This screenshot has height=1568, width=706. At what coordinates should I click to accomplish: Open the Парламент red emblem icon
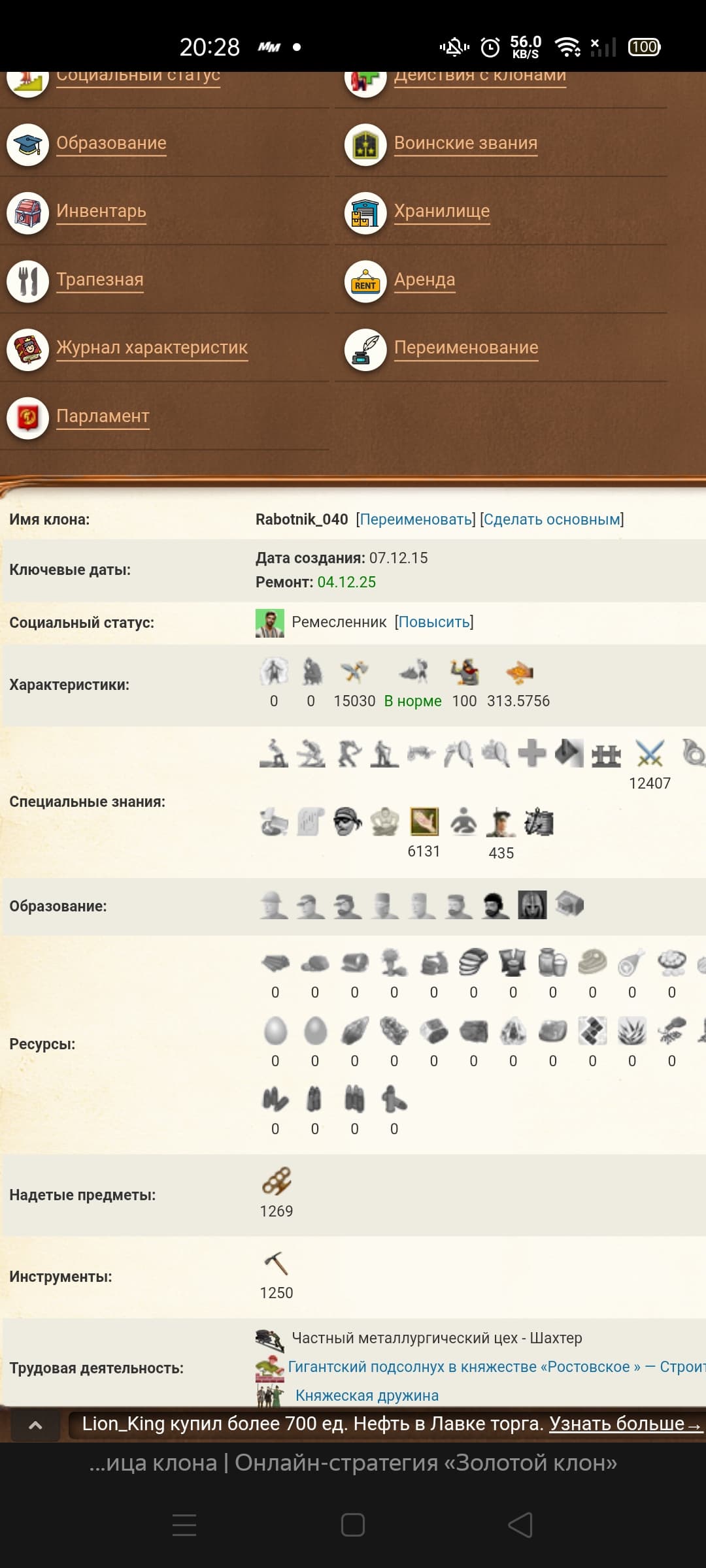[x=28, y=417]
